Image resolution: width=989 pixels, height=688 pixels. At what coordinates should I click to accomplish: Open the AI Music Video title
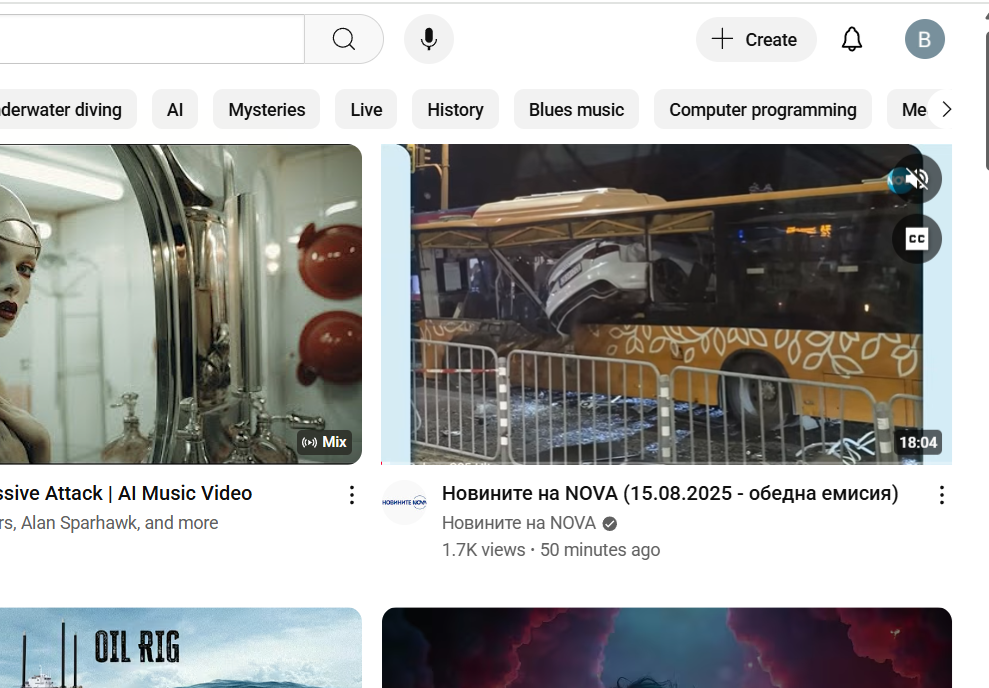(126, 493)
